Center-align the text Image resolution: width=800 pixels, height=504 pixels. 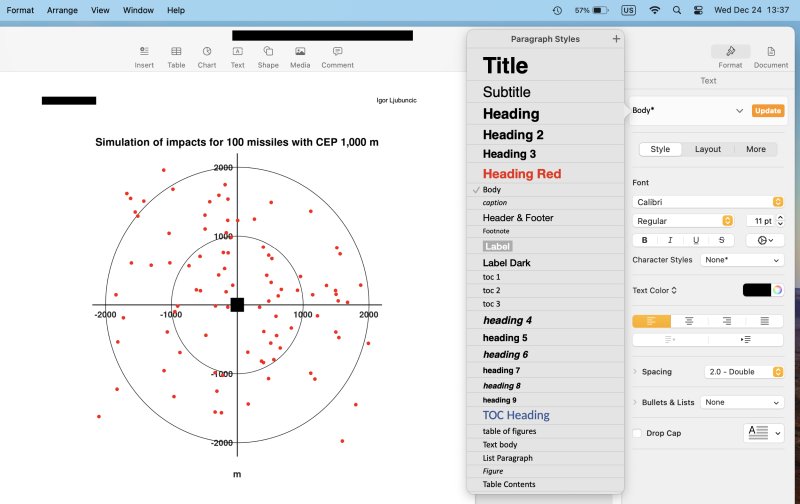pyautogui.click(x=689, y=321)
